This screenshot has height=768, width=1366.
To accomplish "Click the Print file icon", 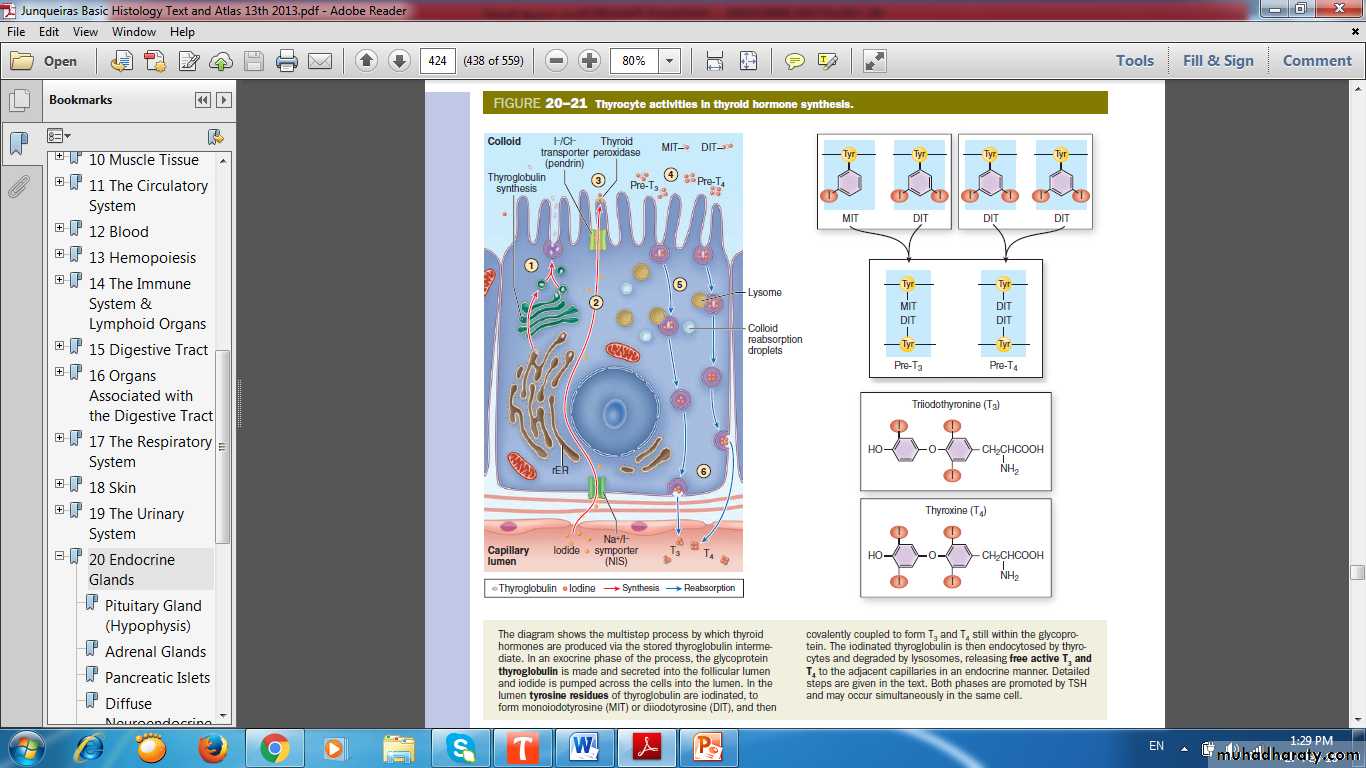I will [x=287, y=61].
